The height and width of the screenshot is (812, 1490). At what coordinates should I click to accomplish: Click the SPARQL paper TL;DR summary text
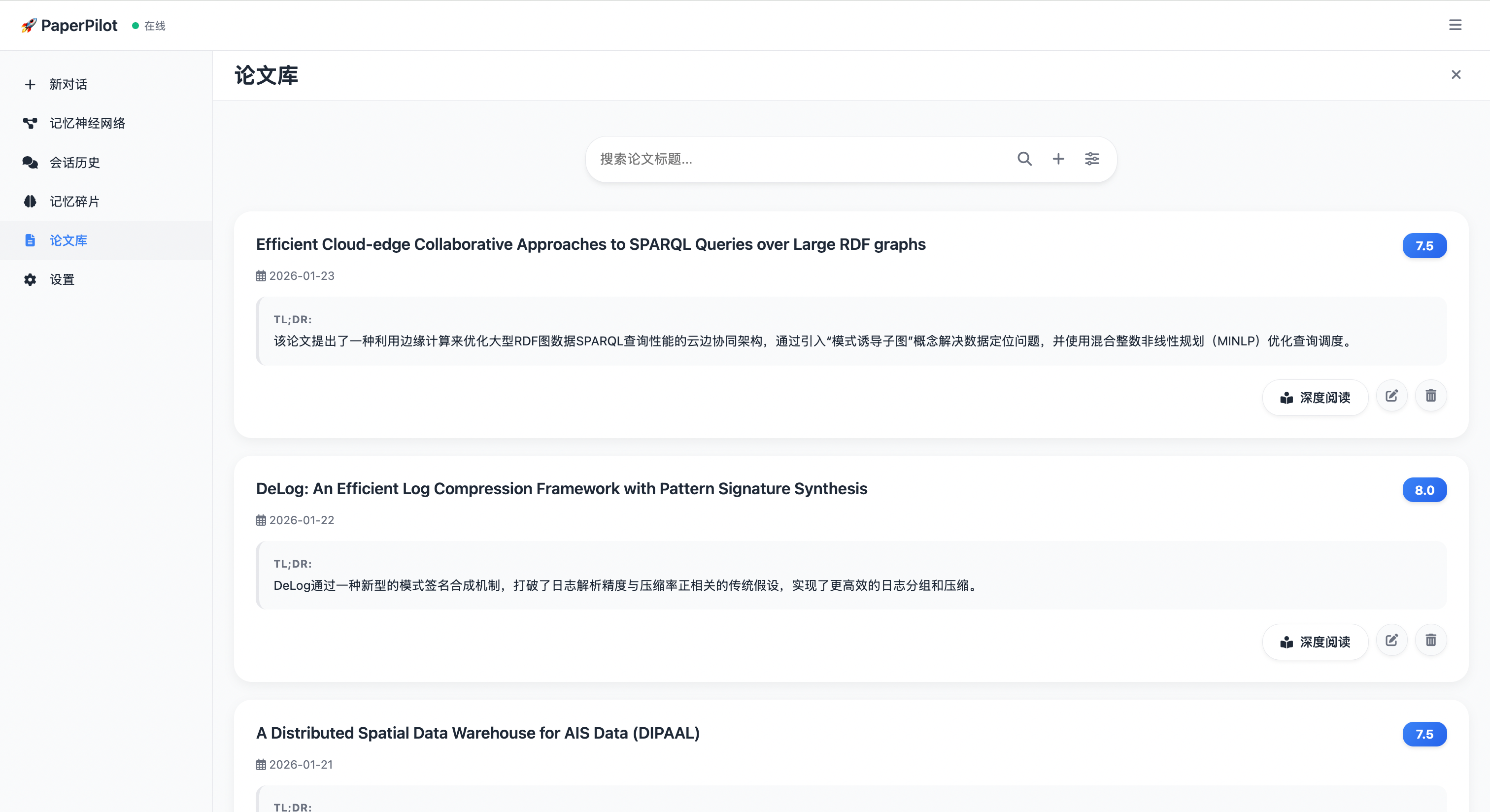click(814, 341)
